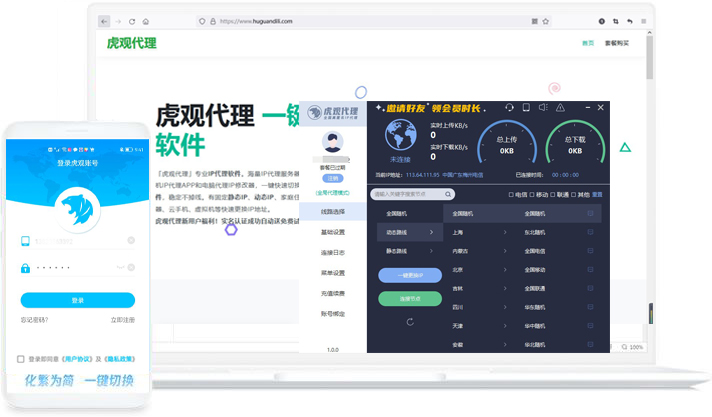Screen dimensions: 712x417
Task: Open the 首页 link on the website
Action: coord(588,43)
